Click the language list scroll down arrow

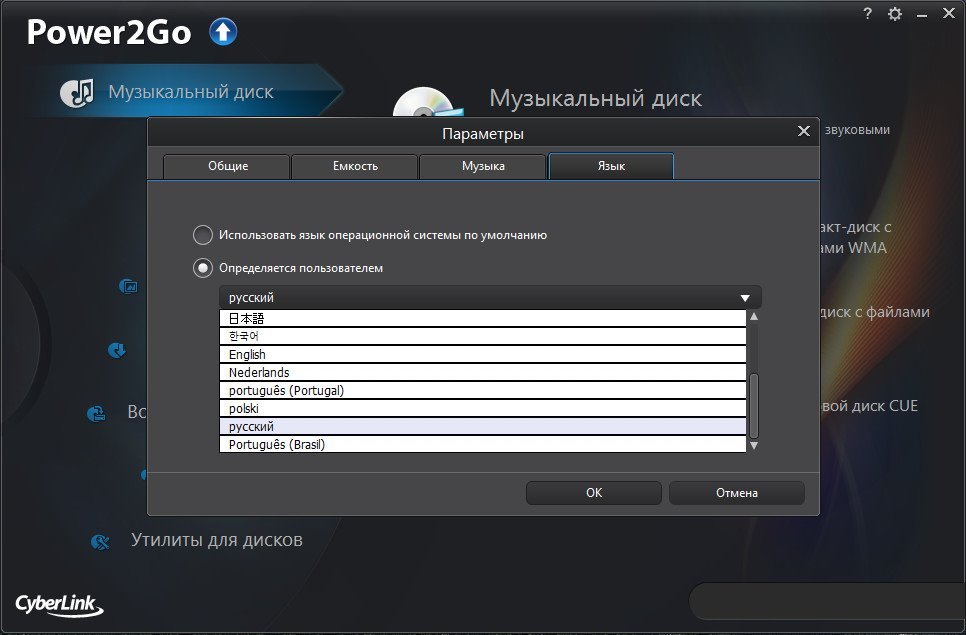[754, 445]
